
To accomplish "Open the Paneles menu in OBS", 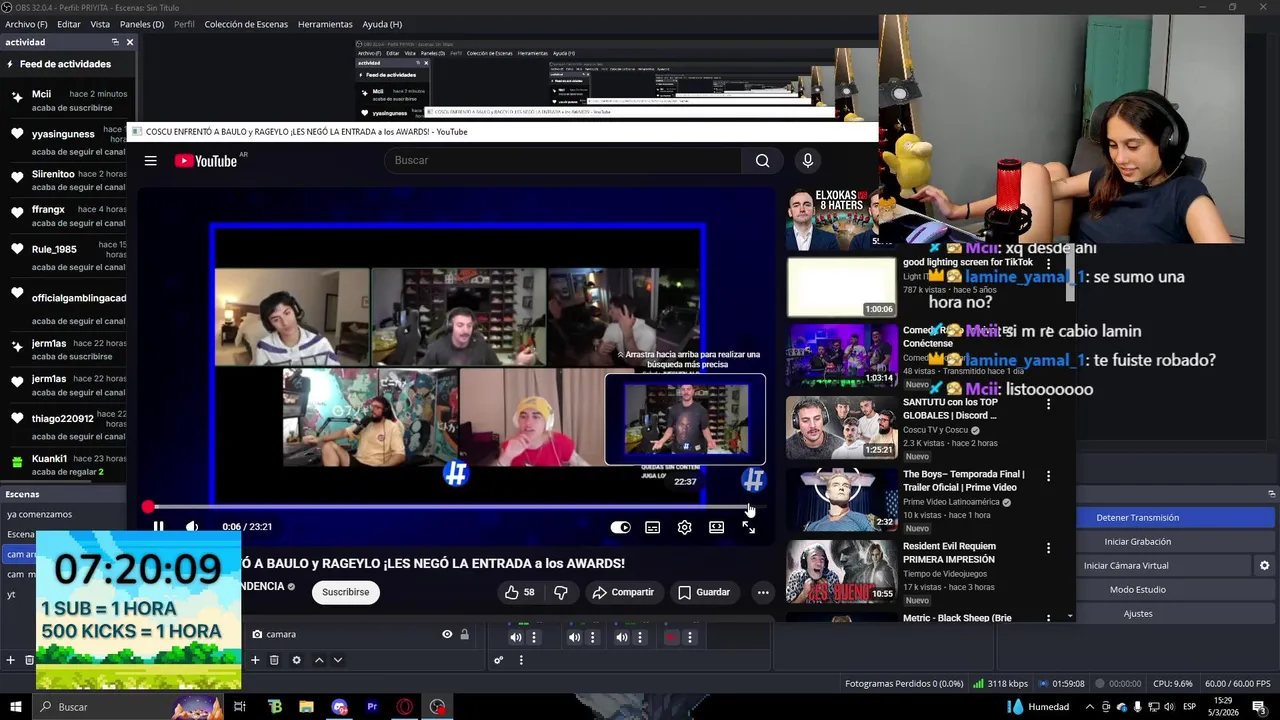I will tap(142, 24).
